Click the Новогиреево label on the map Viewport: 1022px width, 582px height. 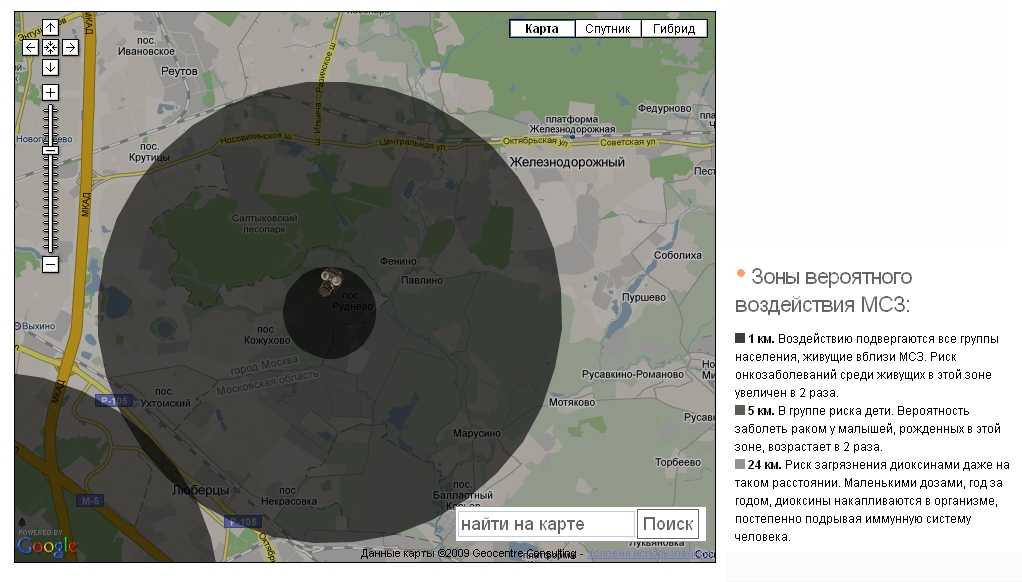tap(44, 139)
